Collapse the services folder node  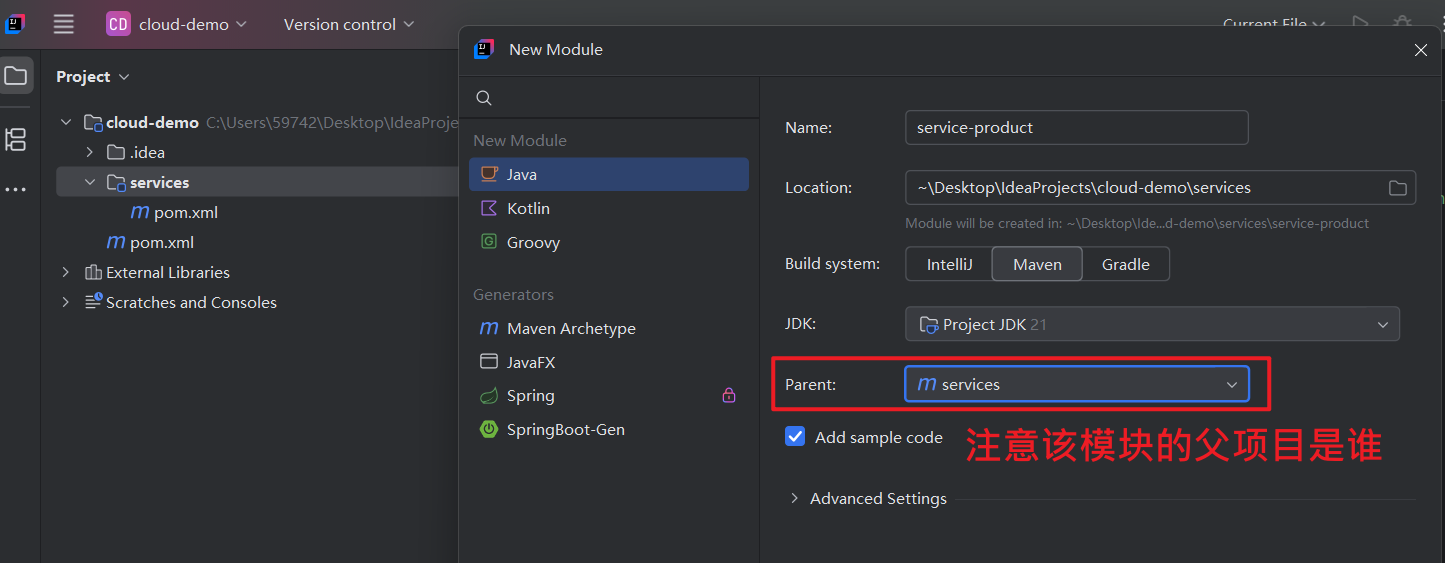(90, 182)
